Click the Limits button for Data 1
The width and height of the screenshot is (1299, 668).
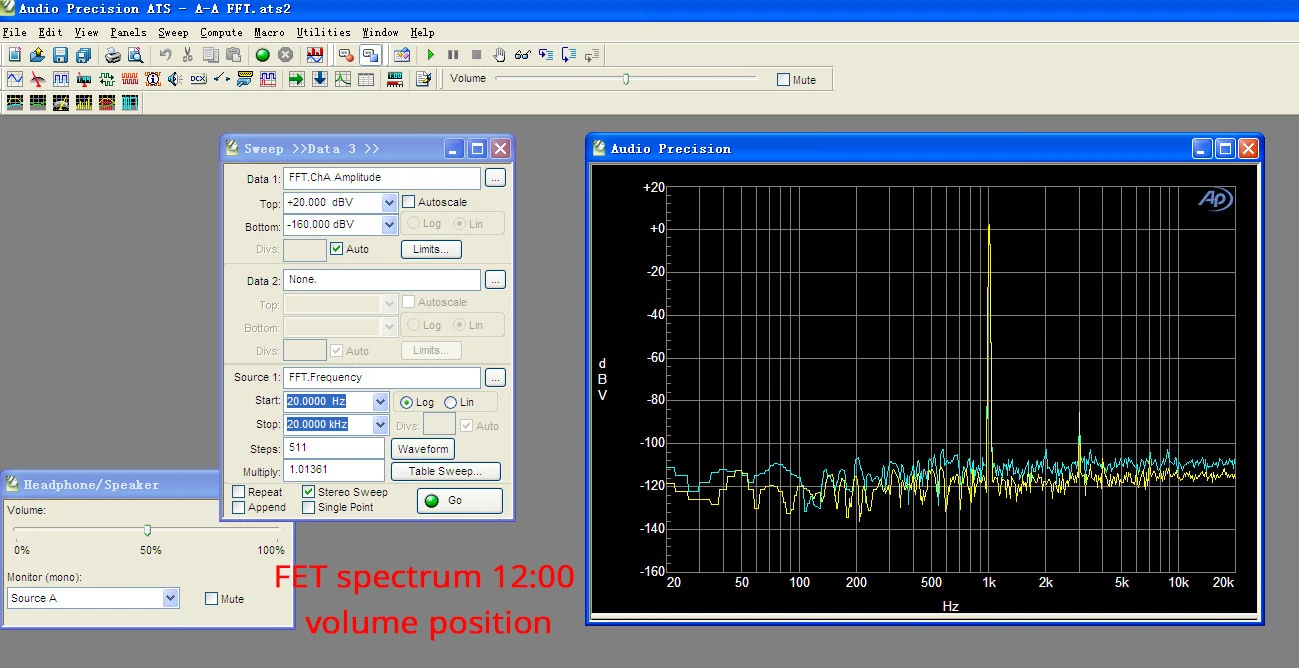pos(431,249)
